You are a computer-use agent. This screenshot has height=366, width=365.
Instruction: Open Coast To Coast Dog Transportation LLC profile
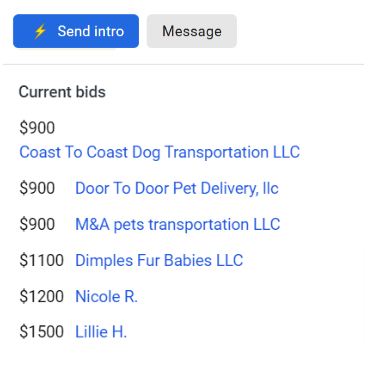tap(159, 152)
